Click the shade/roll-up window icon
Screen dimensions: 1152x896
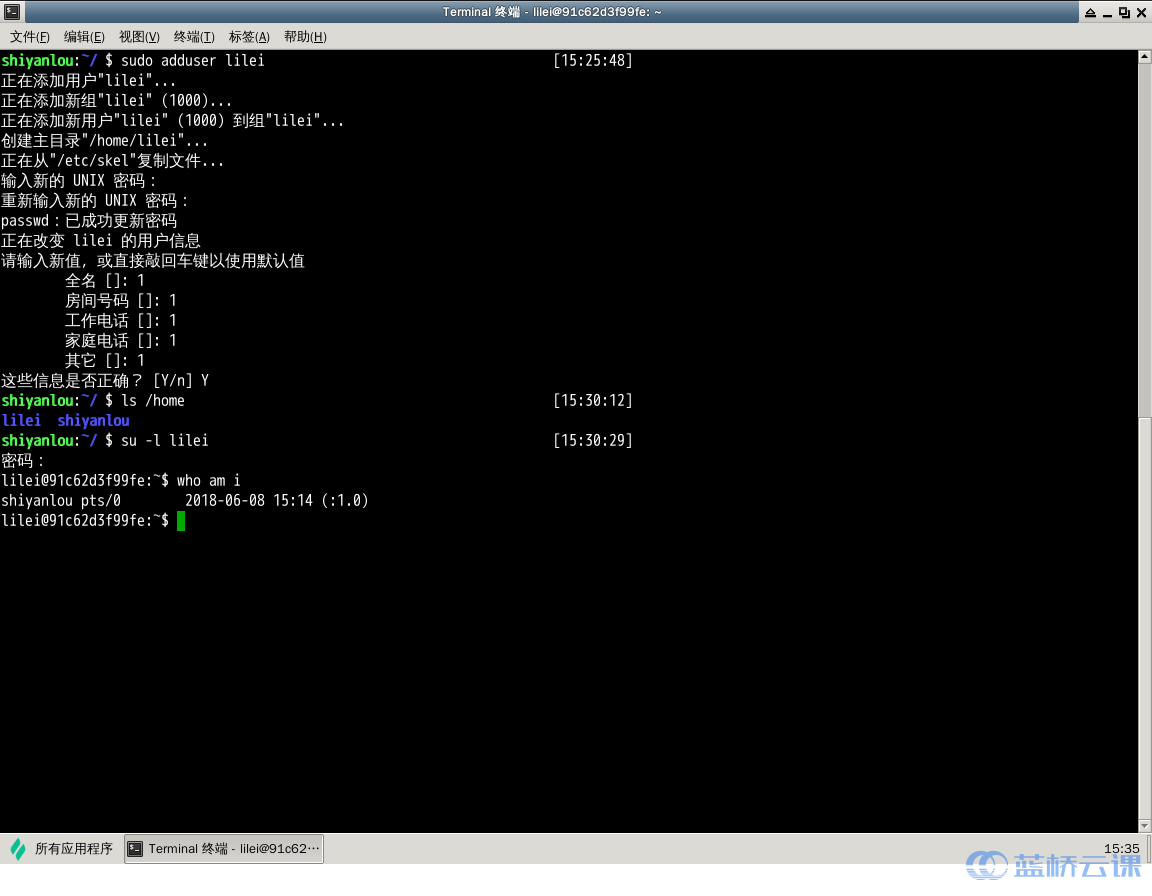click(x=1090, y=12)
